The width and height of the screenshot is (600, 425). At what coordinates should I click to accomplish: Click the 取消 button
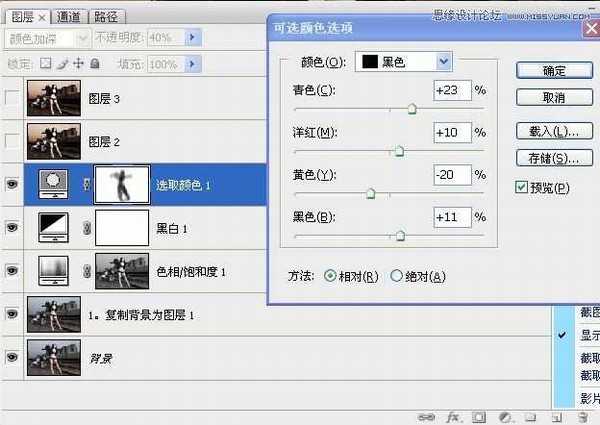(554, 98)
